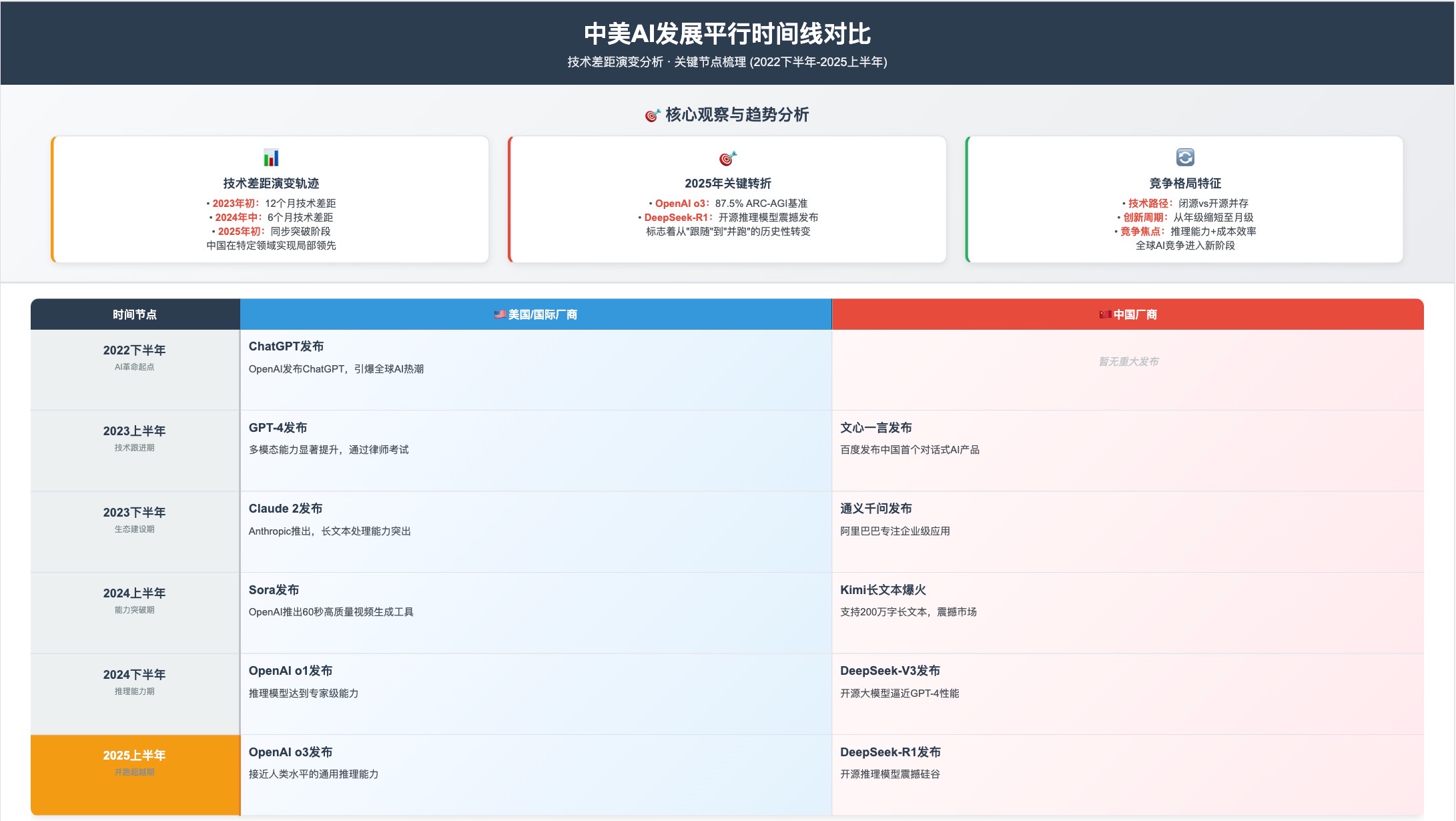Click the description 接近人类水平的通用推理能力

pos(314,774)
